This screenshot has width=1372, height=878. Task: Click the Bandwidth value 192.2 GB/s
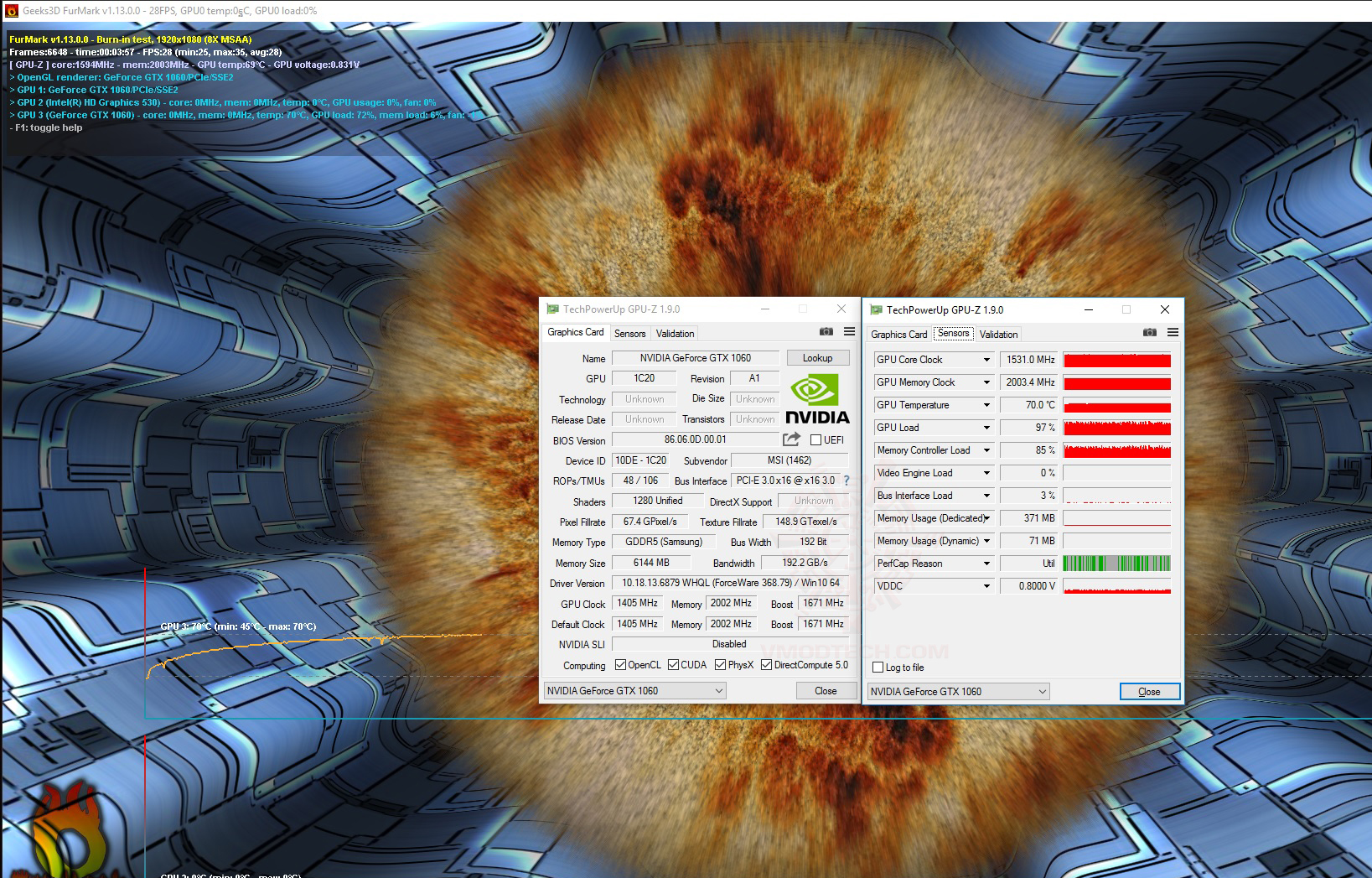click(805, 563)
